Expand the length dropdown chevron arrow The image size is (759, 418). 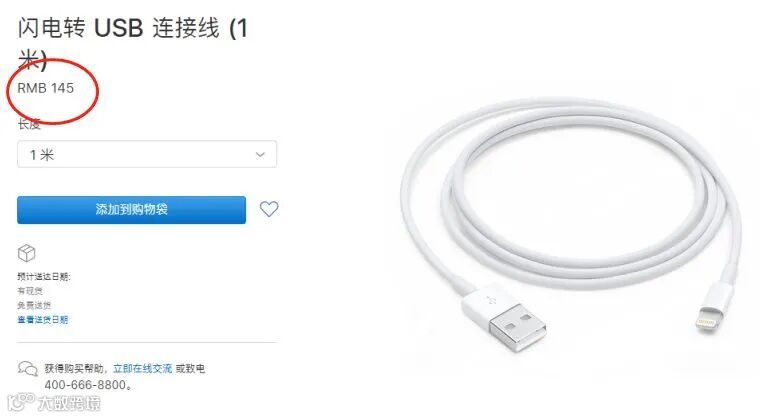[260, 155]
